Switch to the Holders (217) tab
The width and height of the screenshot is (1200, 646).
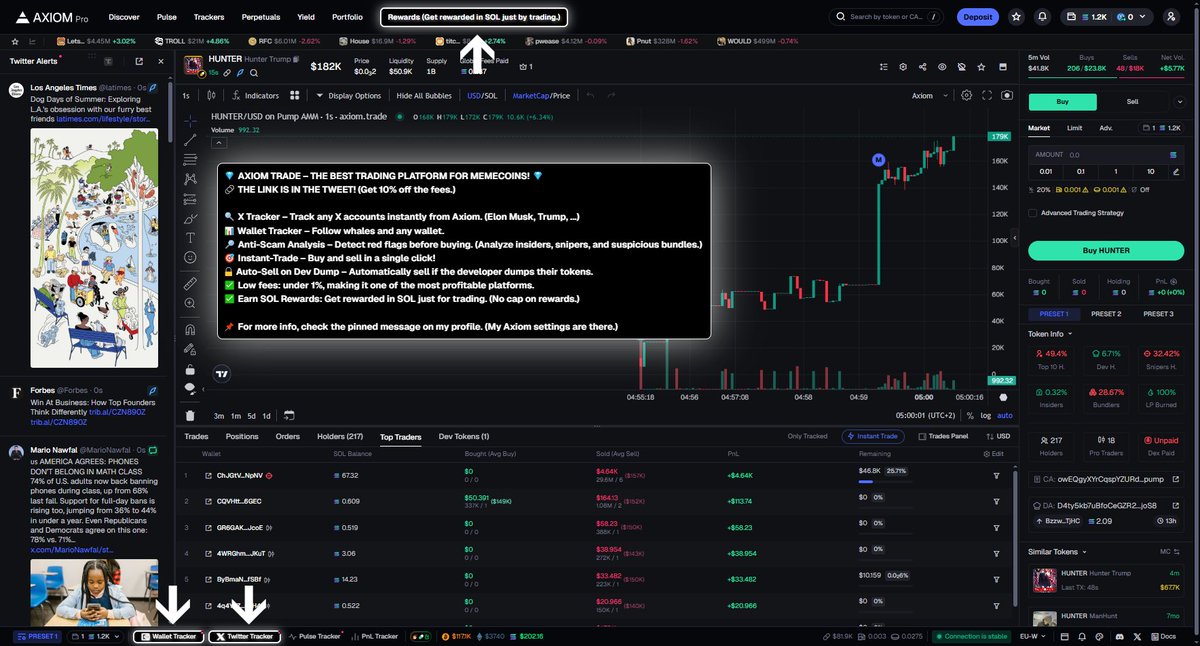coord(340,436)
